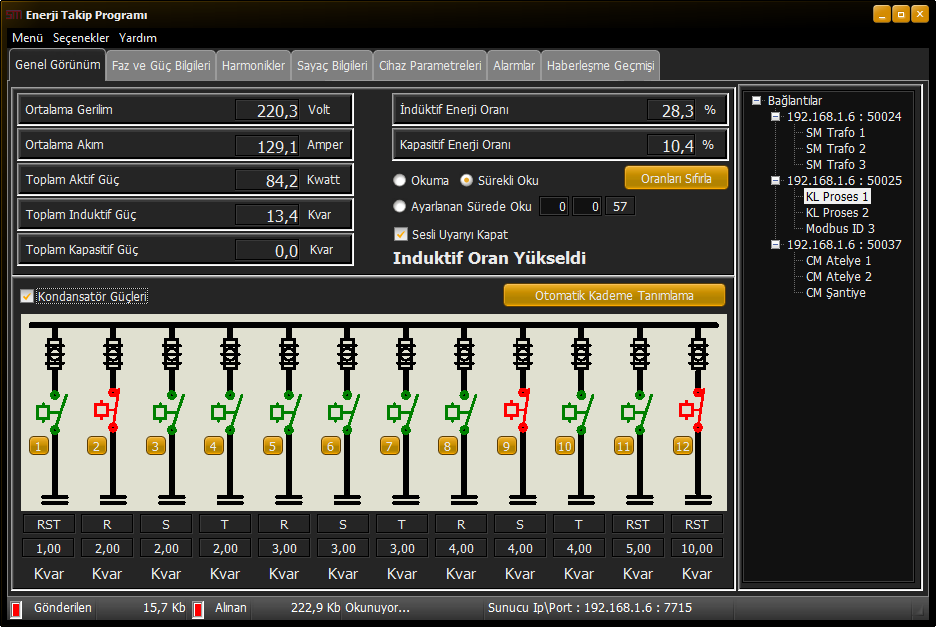This screenshot has height=627, width=936.
Task: Select KL Proses 2 in tree
Action: (x=838, y=213)
